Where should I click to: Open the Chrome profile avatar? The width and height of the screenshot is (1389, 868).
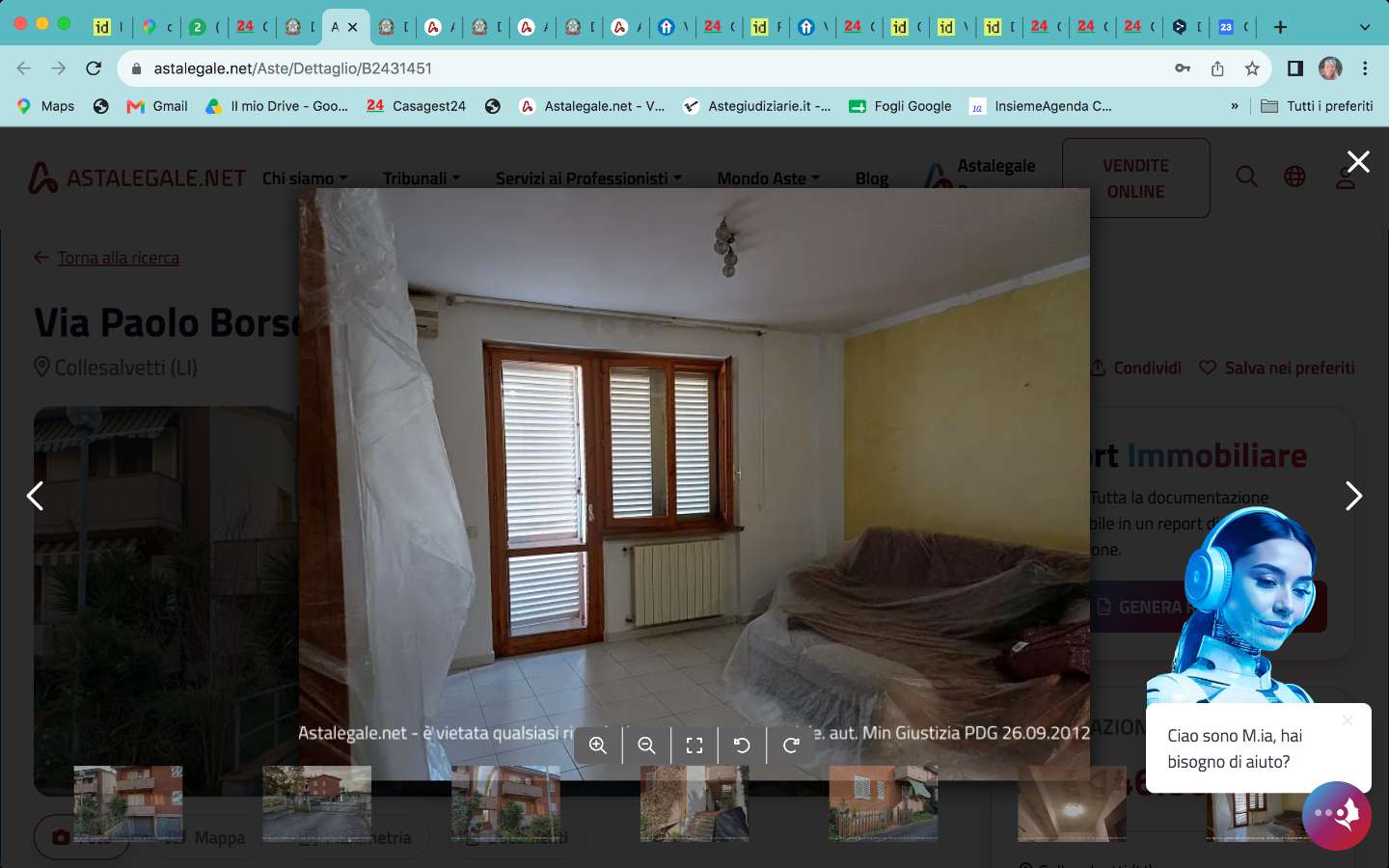pos(1330,68)
